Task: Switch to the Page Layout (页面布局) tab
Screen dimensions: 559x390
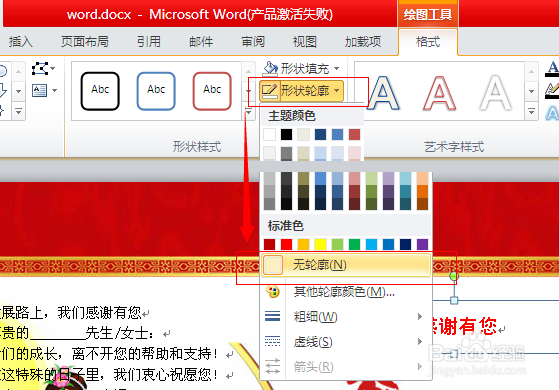Action: tap(84, 42)
